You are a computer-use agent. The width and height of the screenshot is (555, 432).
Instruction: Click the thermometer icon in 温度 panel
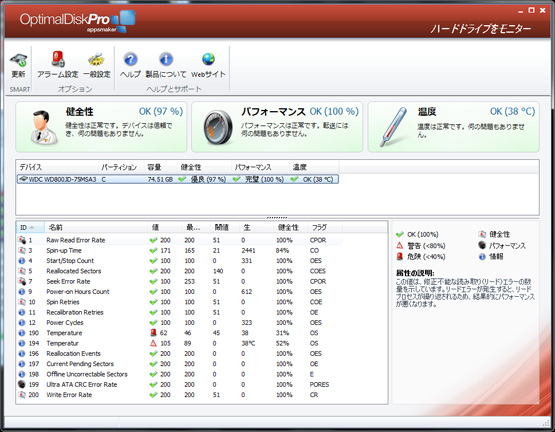pos(393,127)
